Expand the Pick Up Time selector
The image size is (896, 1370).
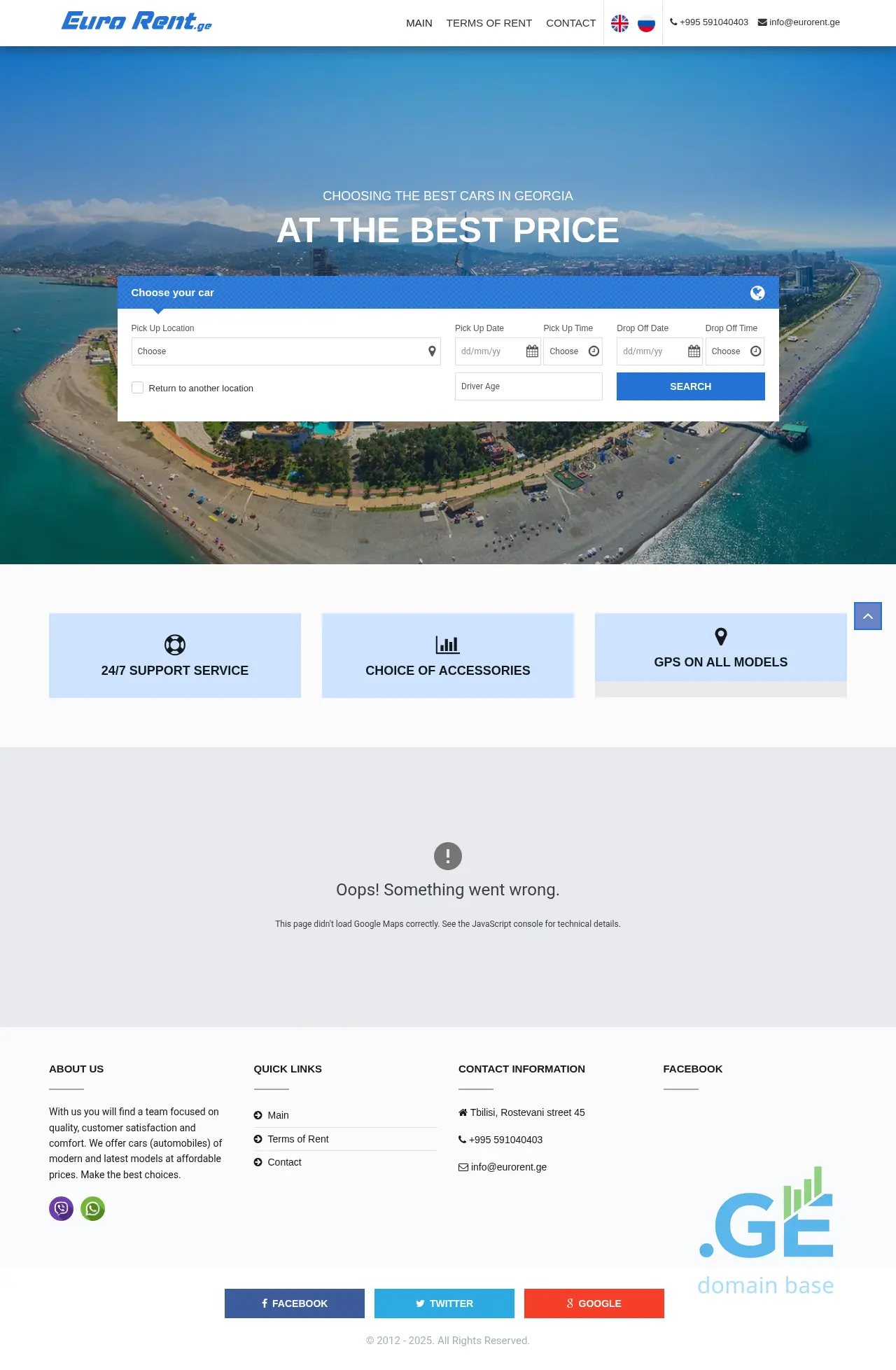(x=573, y=351)
